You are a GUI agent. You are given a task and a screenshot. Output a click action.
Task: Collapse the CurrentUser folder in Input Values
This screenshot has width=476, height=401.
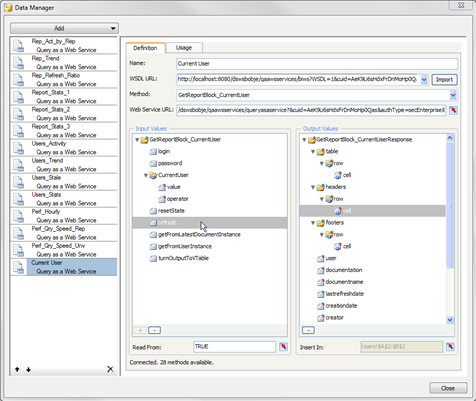click(146, 175)
